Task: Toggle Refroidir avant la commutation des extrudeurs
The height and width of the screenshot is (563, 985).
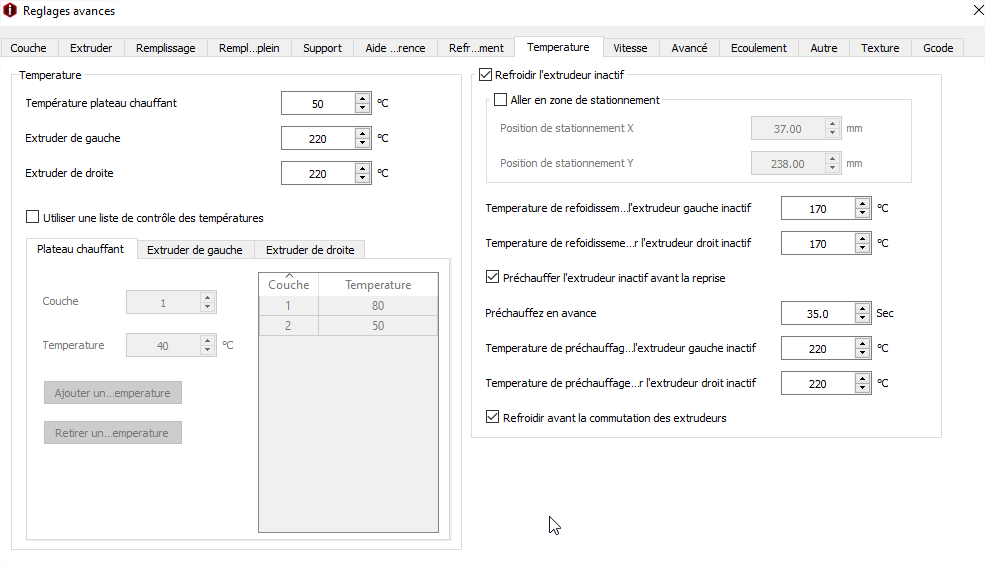Action: (x=491, y=417)
